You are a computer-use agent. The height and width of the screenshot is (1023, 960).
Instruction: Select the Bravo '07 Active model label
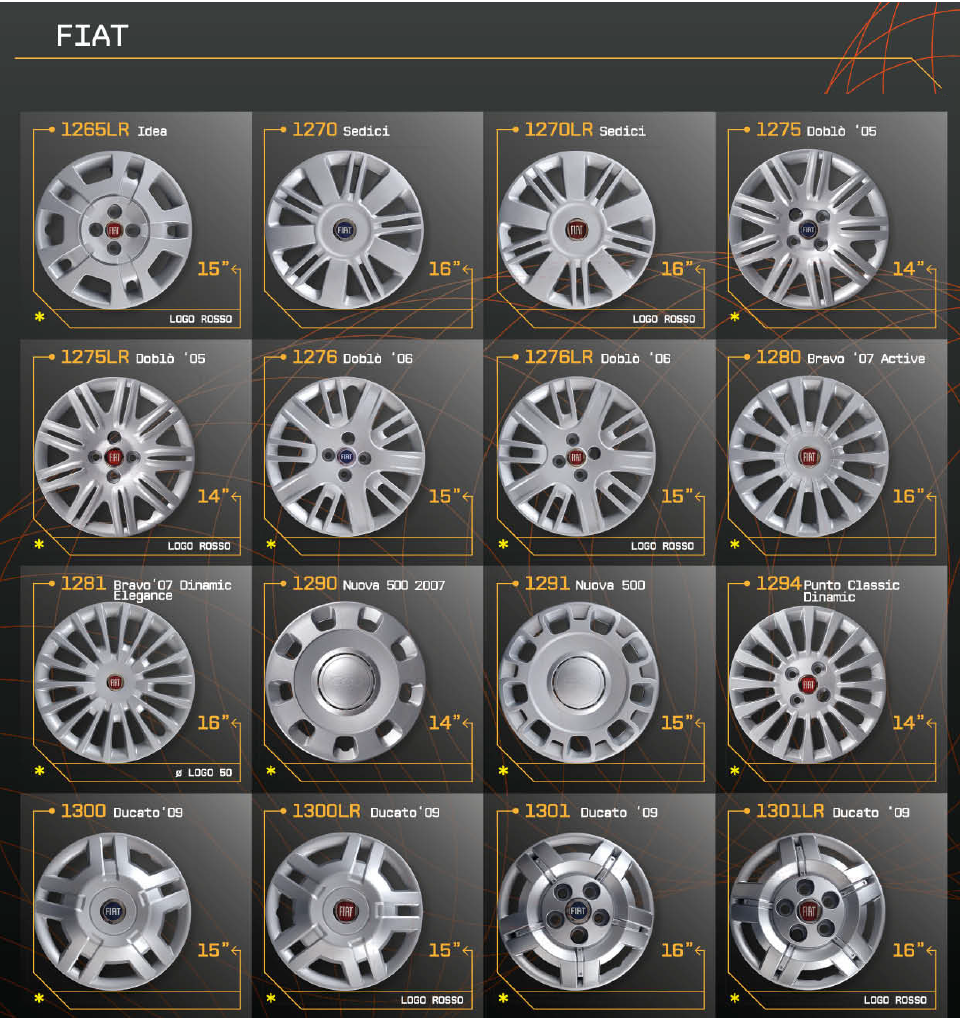(x=866, y=358)
